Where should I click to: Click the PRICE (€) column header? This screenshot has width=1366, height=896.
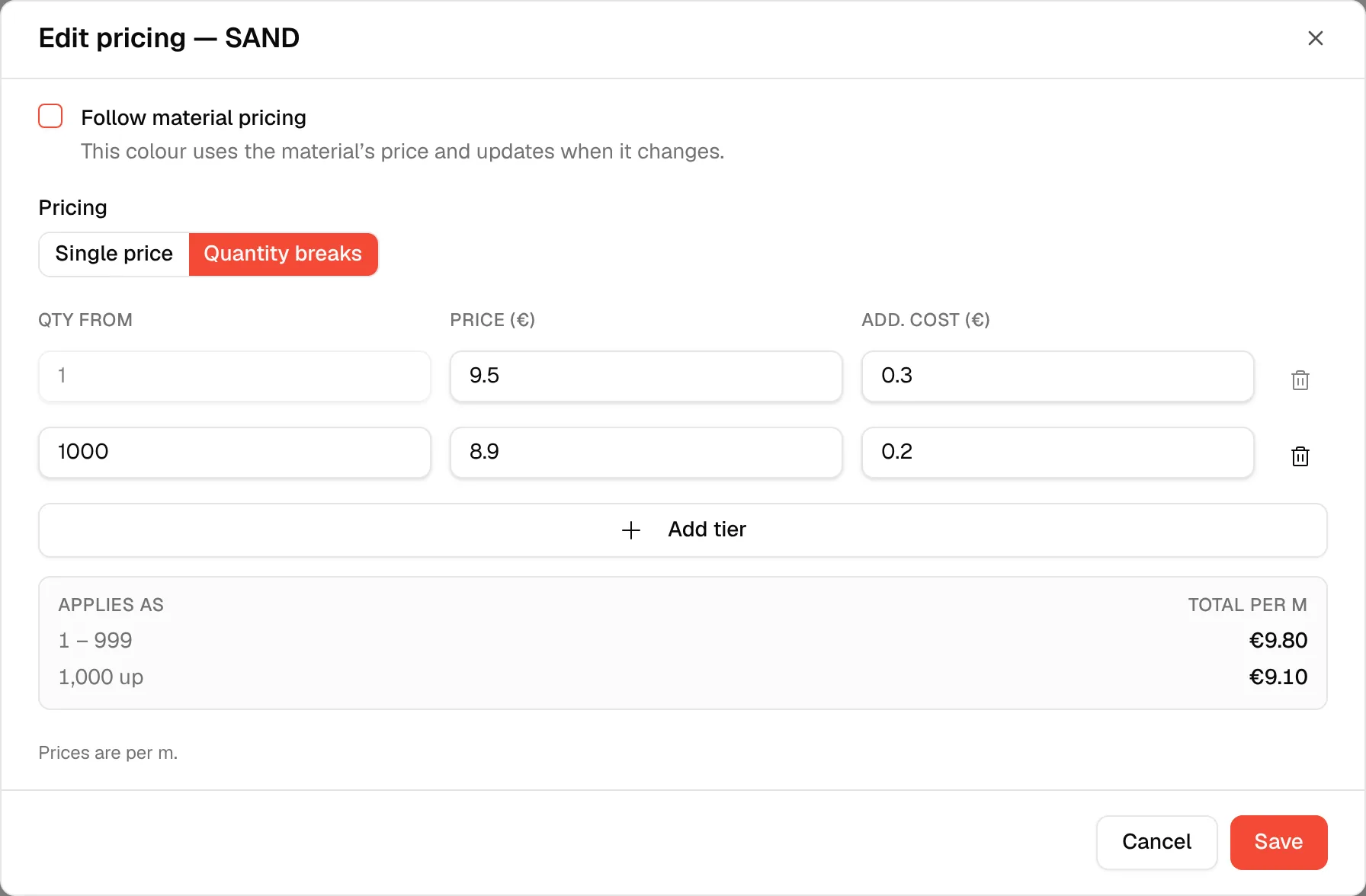point(492,320)
